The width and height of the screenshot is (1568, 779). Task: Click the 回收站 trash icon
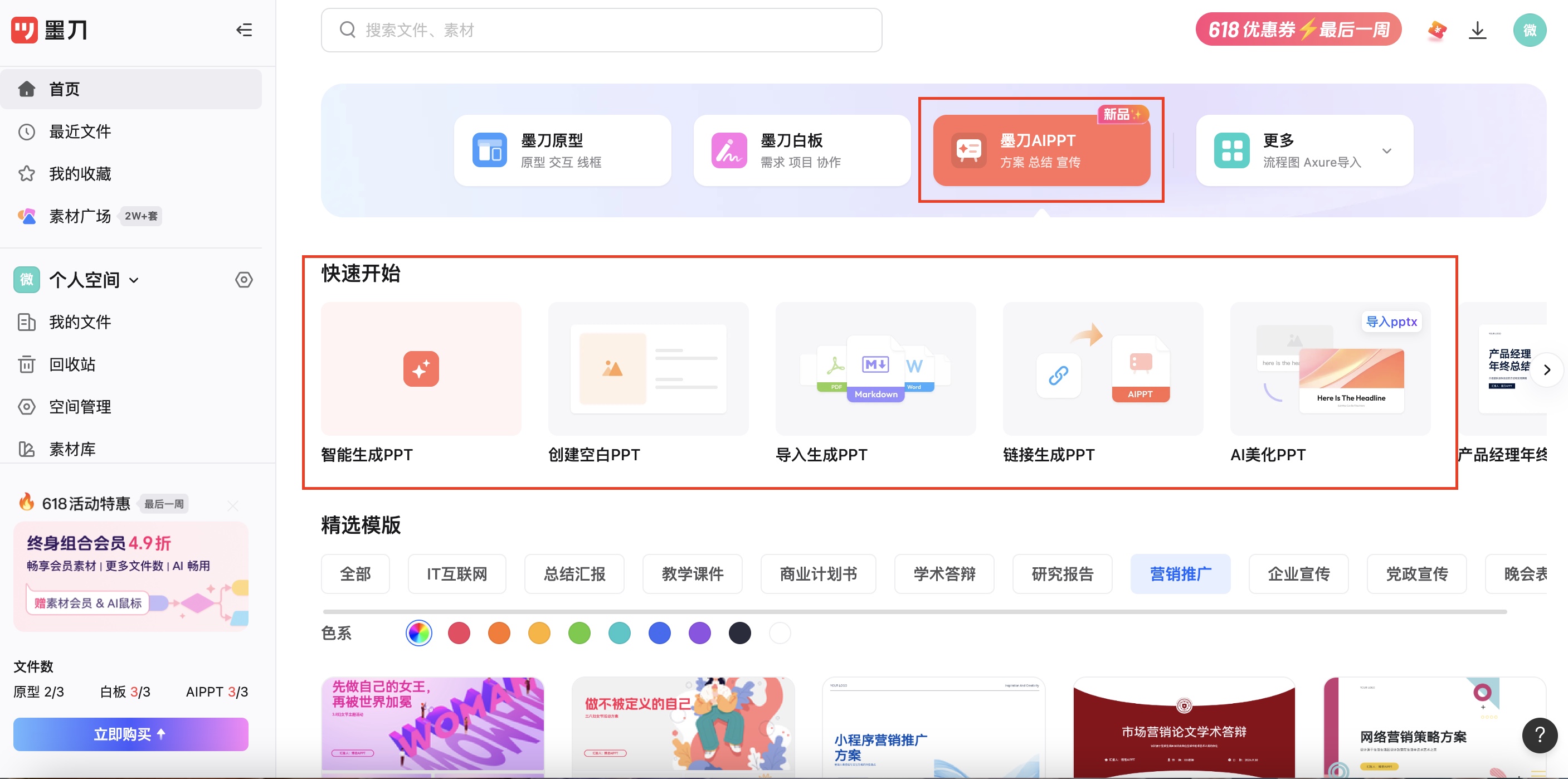[27, 364]
